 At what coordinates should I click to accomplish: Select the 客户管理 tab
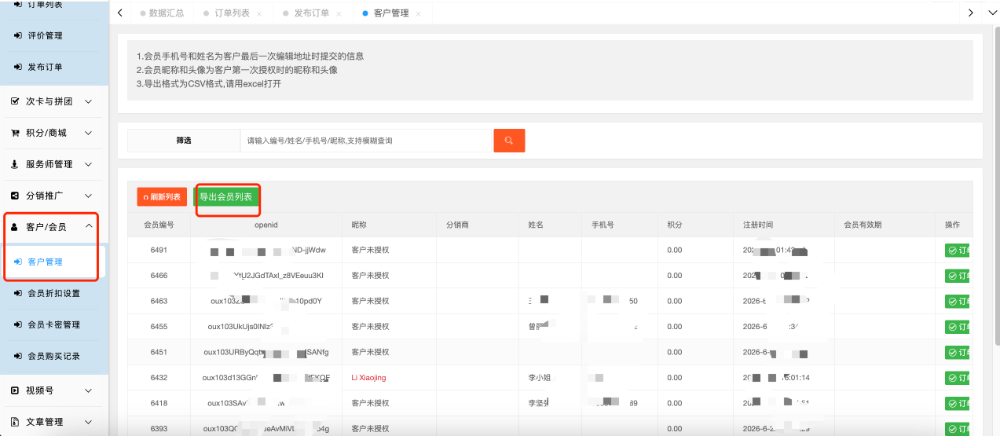coord(391,13)
